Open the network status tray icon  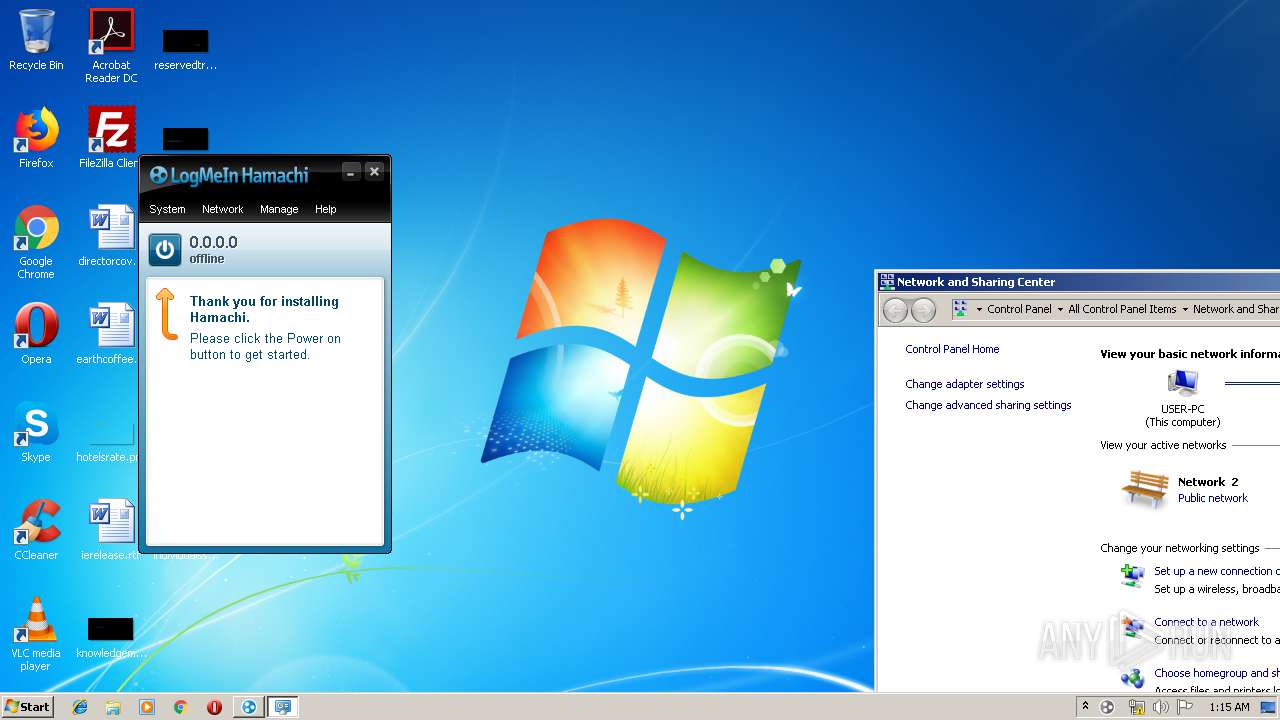(1136, 707)
